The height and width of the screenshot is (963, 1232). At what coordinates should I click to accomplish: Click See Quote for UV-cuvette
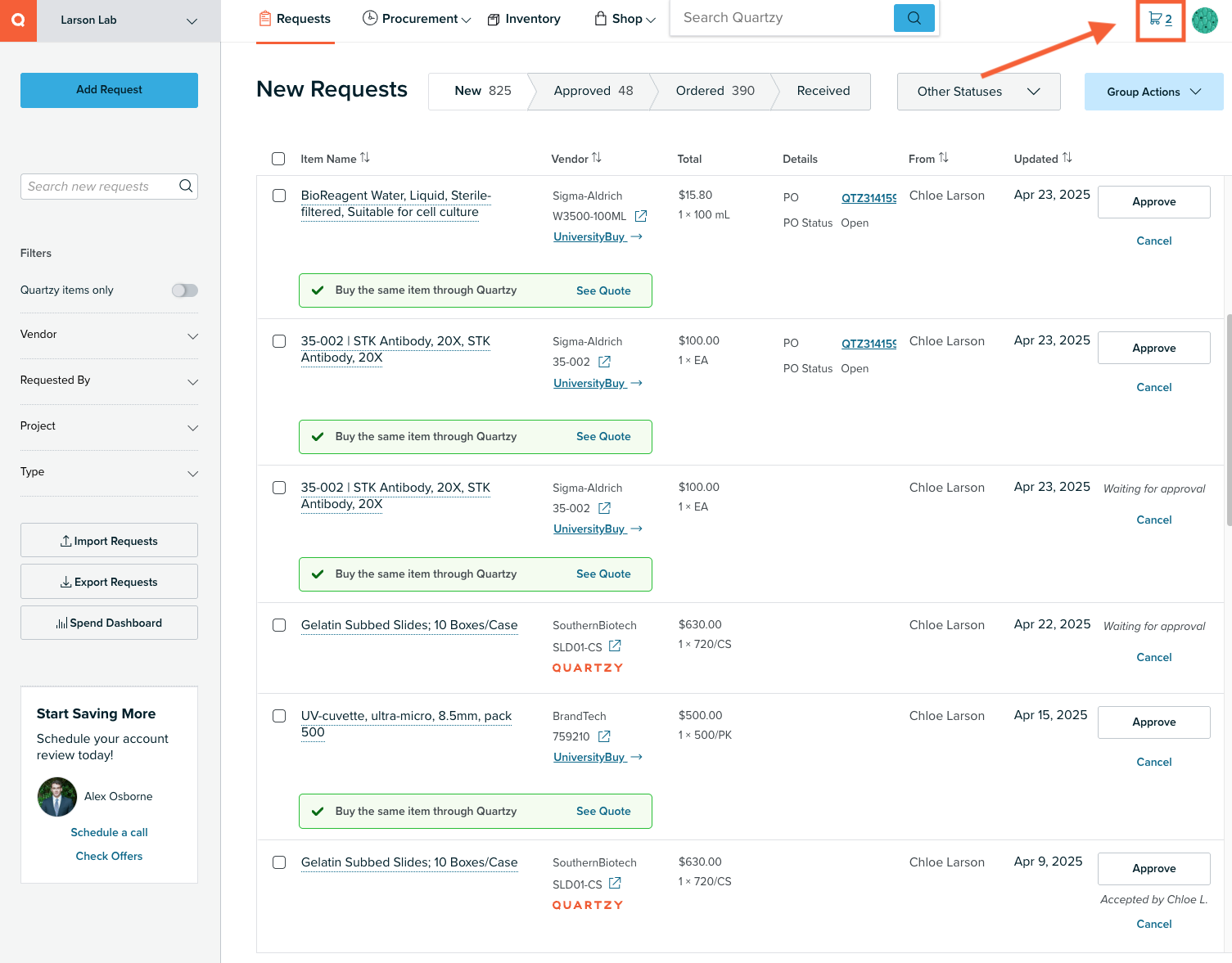[x=603, y=811]
